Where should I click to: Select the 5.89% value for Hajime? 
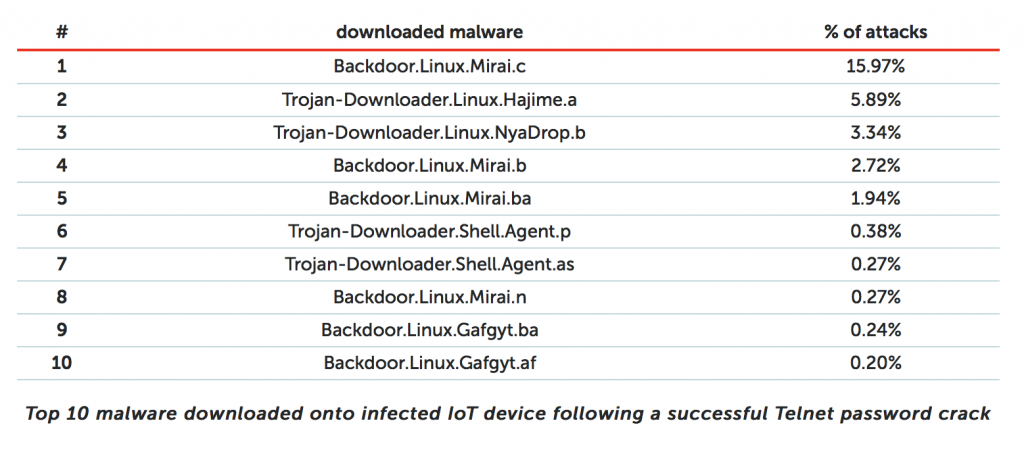click(875, 99)
